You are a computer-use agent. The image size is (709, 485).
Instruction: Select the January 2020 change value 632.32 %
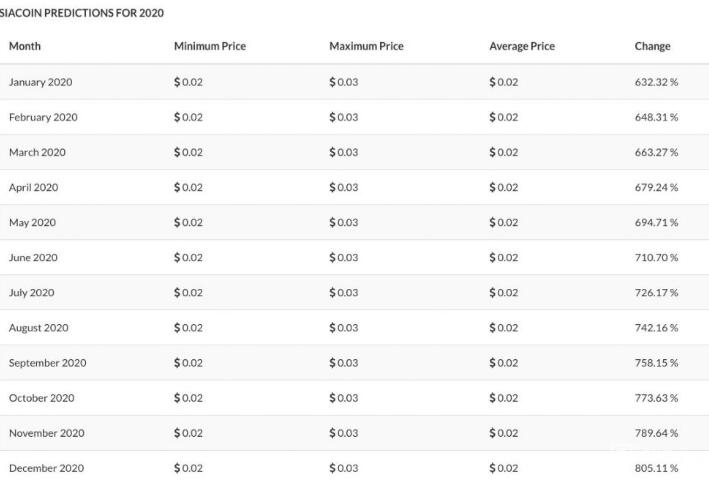point(656,82)
